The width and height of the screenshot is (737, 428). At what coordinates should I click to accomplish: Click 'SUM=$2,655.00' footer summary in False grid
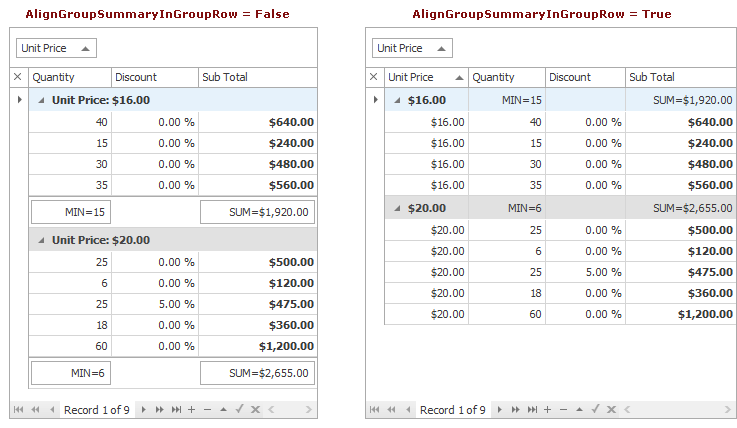(x=258, y=373)
